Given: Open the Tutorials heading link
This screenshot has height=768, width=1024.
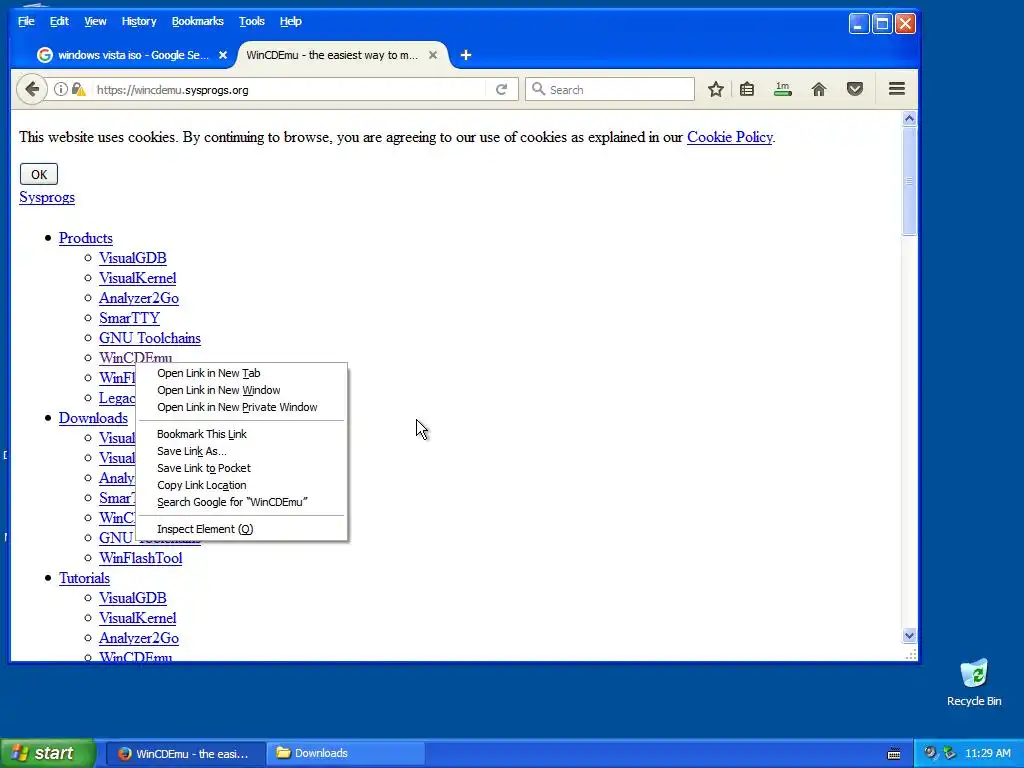Looking at the screenshot, I should 84,579.
